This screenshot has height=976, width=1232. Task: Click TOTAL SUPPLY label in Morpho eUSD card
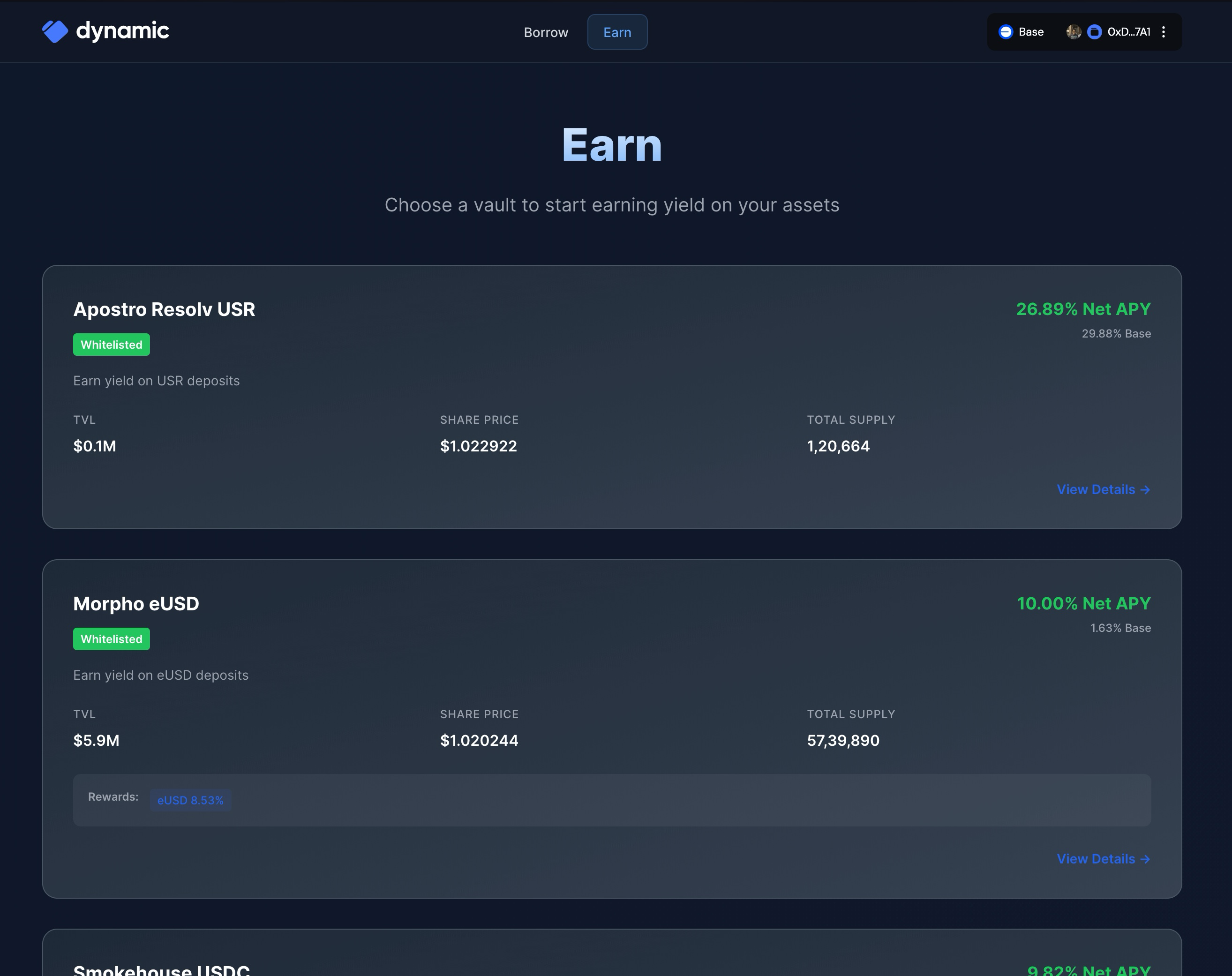[851, 714]
